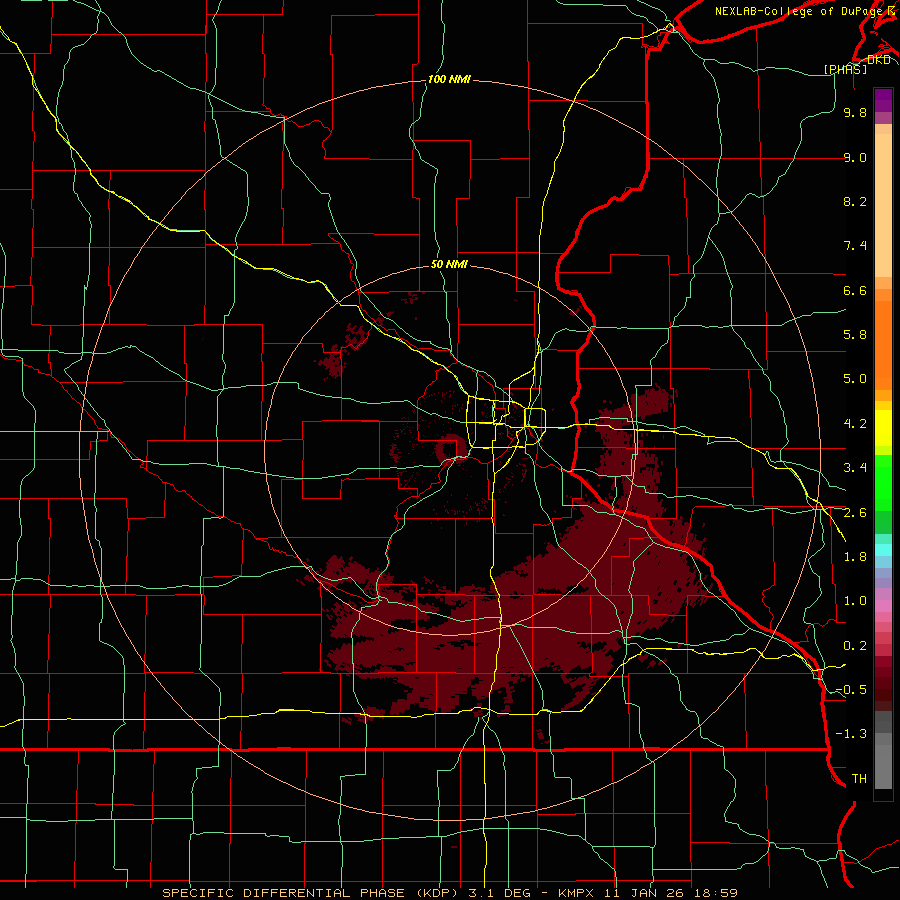Click the '2.6' legend scale value
This screenshot has width=900, height=900.
pos(855,513)
